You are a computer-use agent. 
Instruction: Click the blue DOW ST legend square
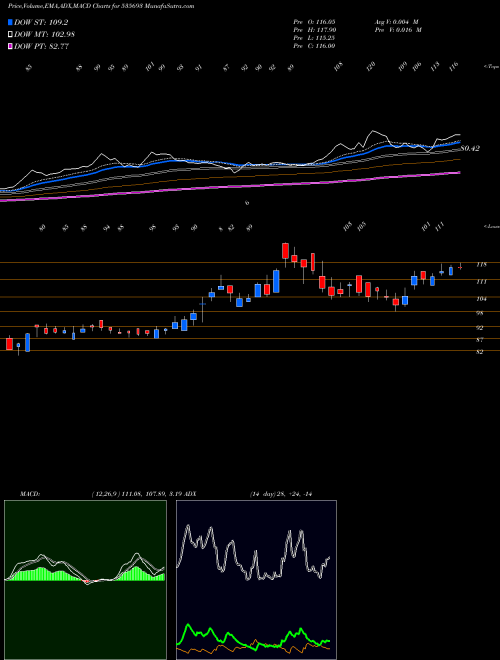pyautogui.click(x=10, y=22)
